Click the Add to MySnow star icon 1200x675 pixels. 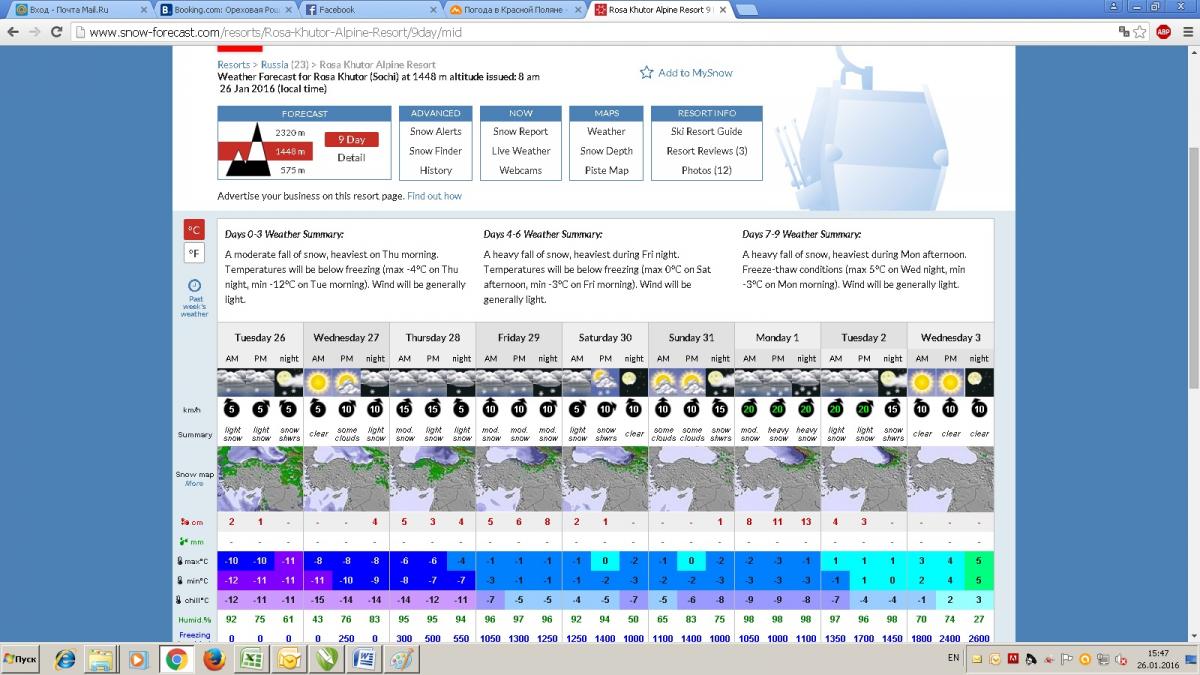point(647,72)
